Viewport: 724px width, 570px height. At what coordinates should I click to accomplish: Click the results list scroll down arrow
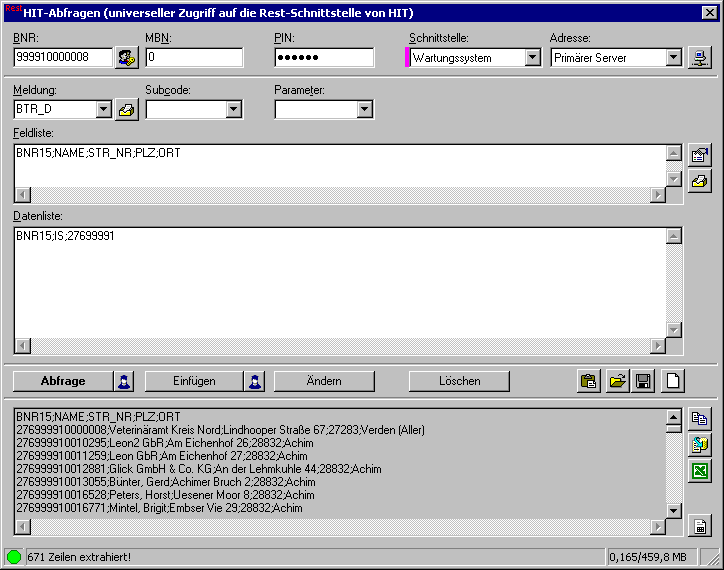point(674,510)
